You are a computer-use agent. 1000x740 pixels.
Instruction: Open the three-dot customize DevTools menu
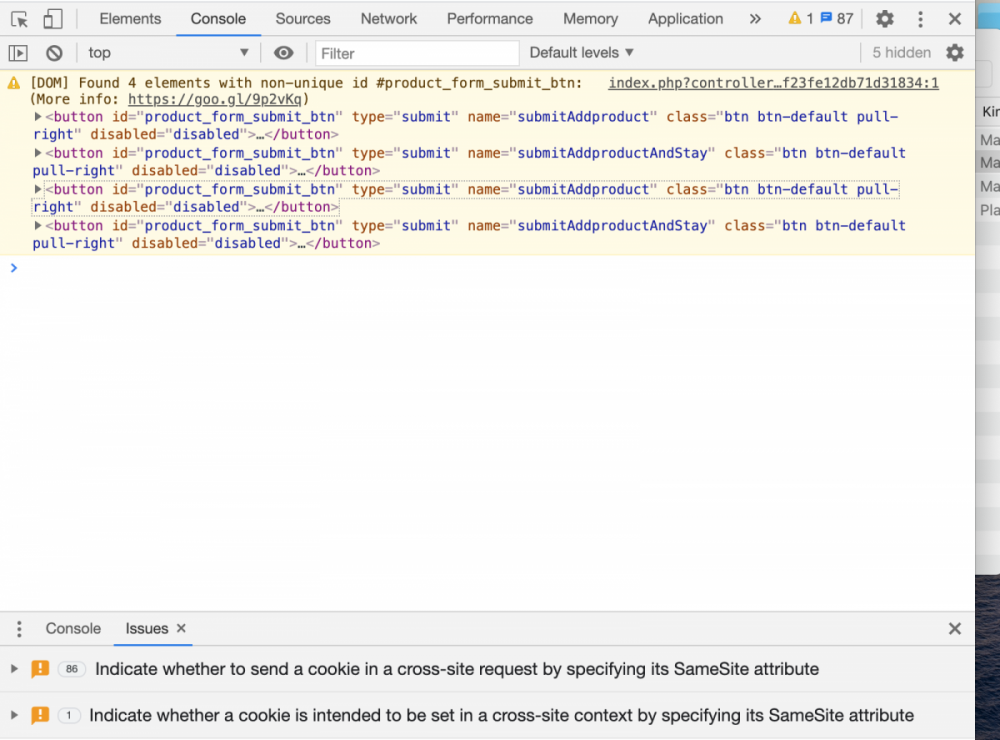click(921, 19)
